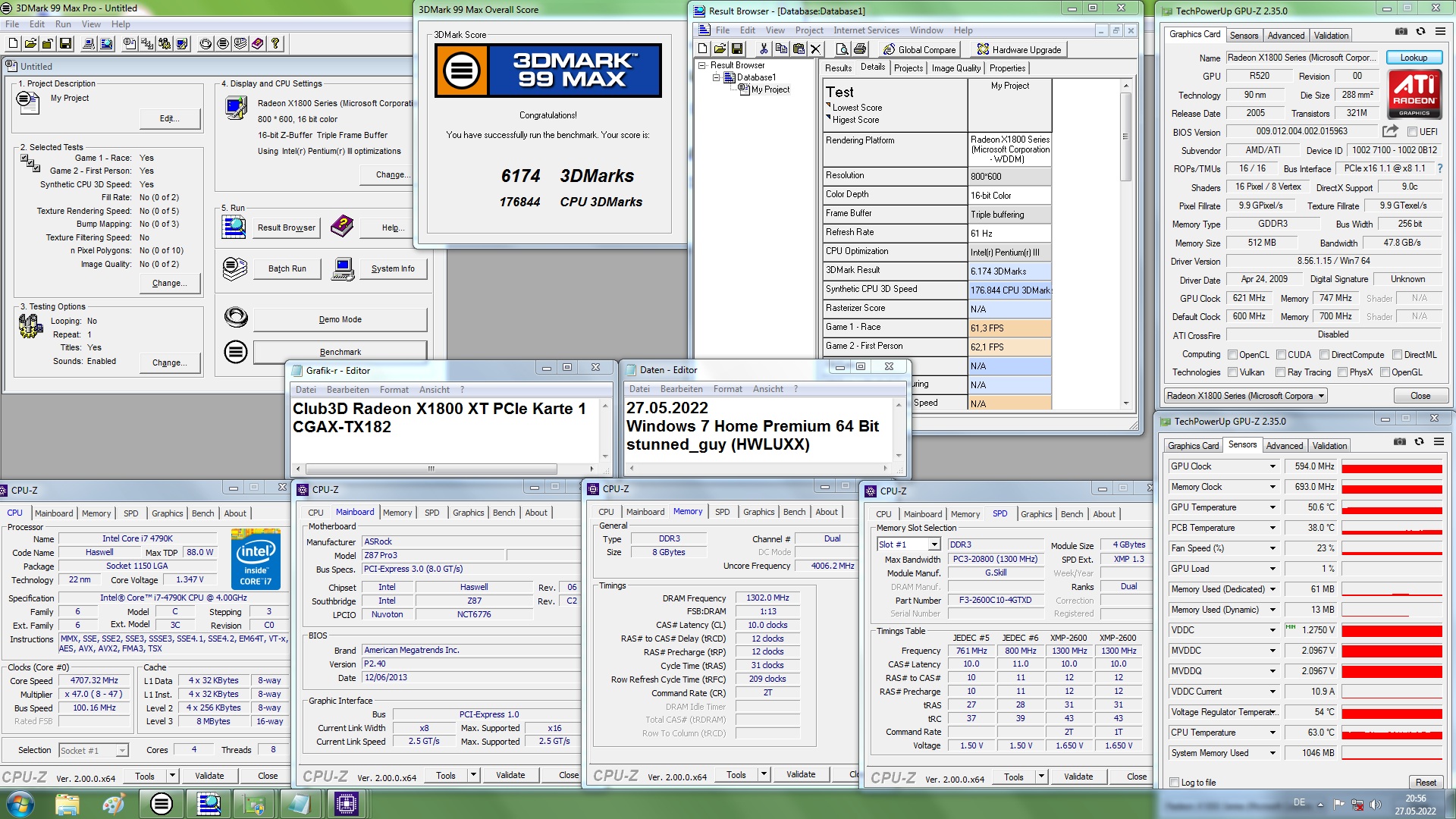1456x819 pixels.
Task: Click Print Preview icon in Result Browser toolbar
Action: tap(842, 49)
